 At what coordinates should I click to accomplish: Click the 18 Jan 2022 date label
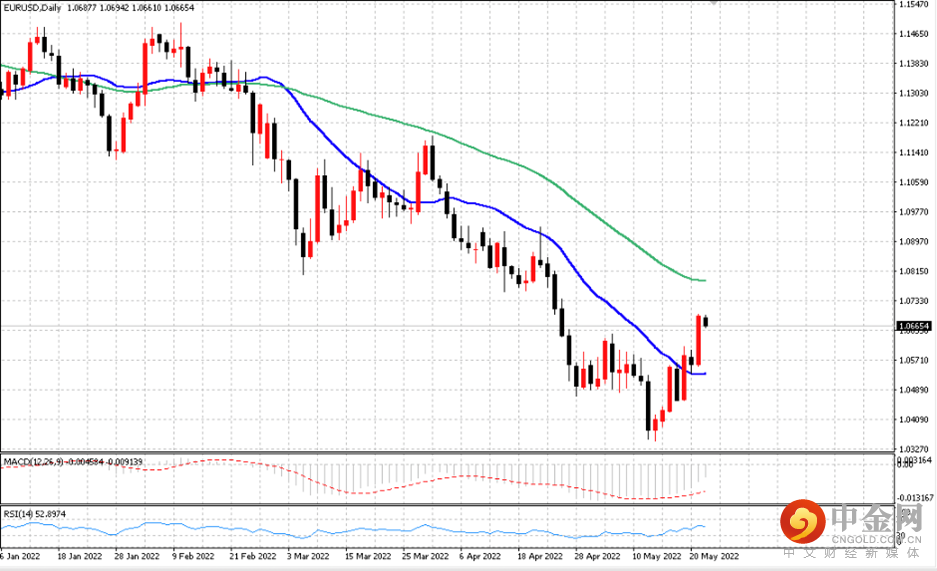pyautogui.click(x=79, y=556)
